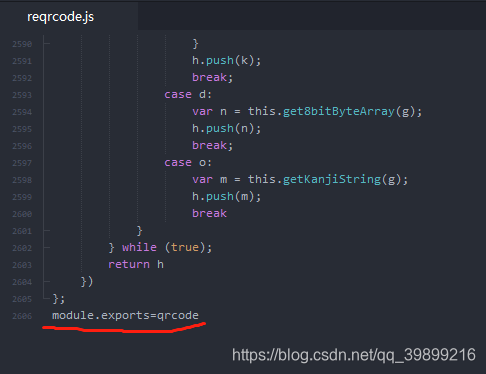Collapse the fold marker at line 2605
Image resolution: width=486 pixels, height=374 pixels.
point(46,298)
